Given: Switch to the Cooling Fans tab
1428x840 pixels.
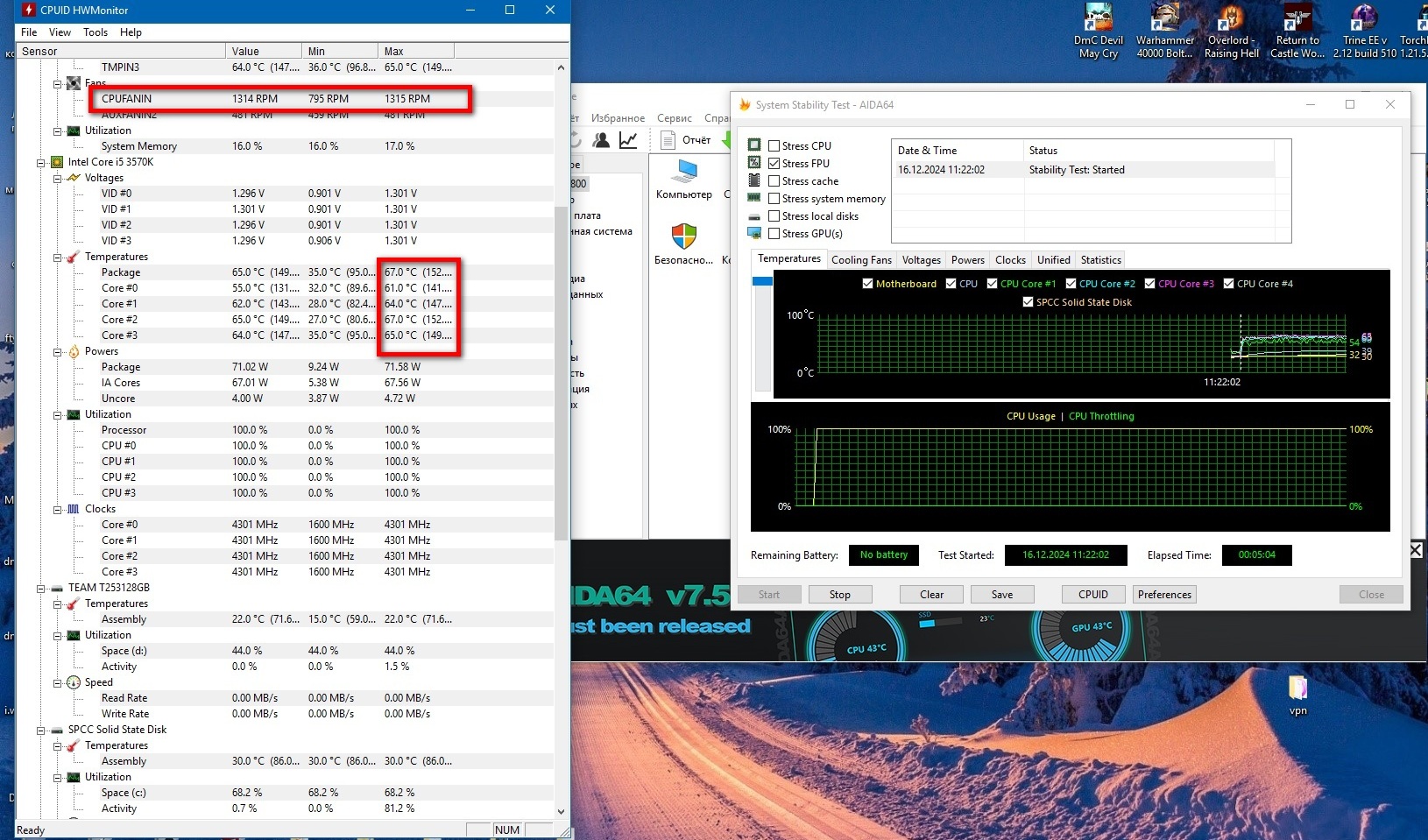Looking at the screenshot, I should tap(861, 260).
